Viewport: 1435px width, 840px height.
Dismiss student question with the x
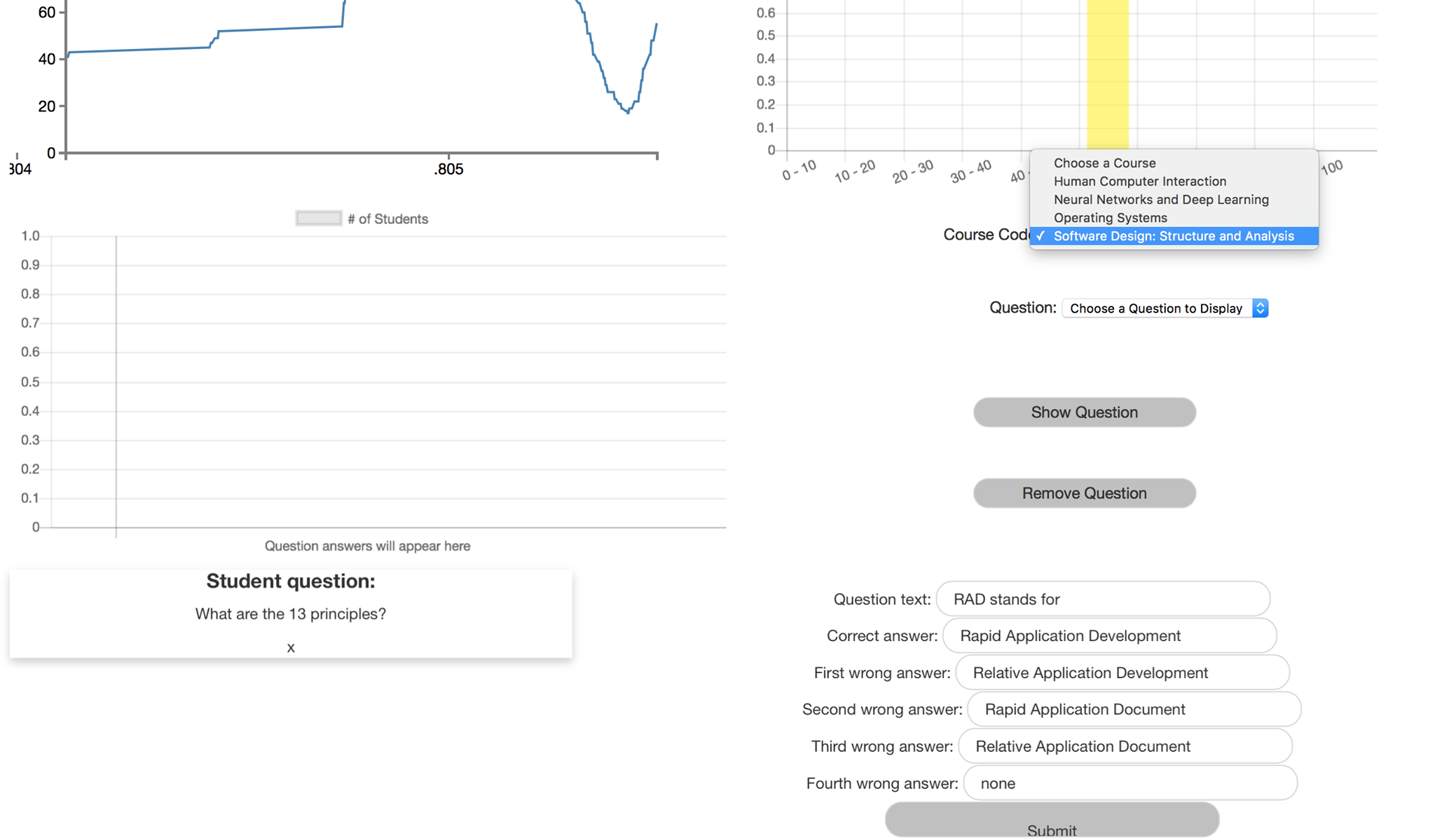click(291, 648)
